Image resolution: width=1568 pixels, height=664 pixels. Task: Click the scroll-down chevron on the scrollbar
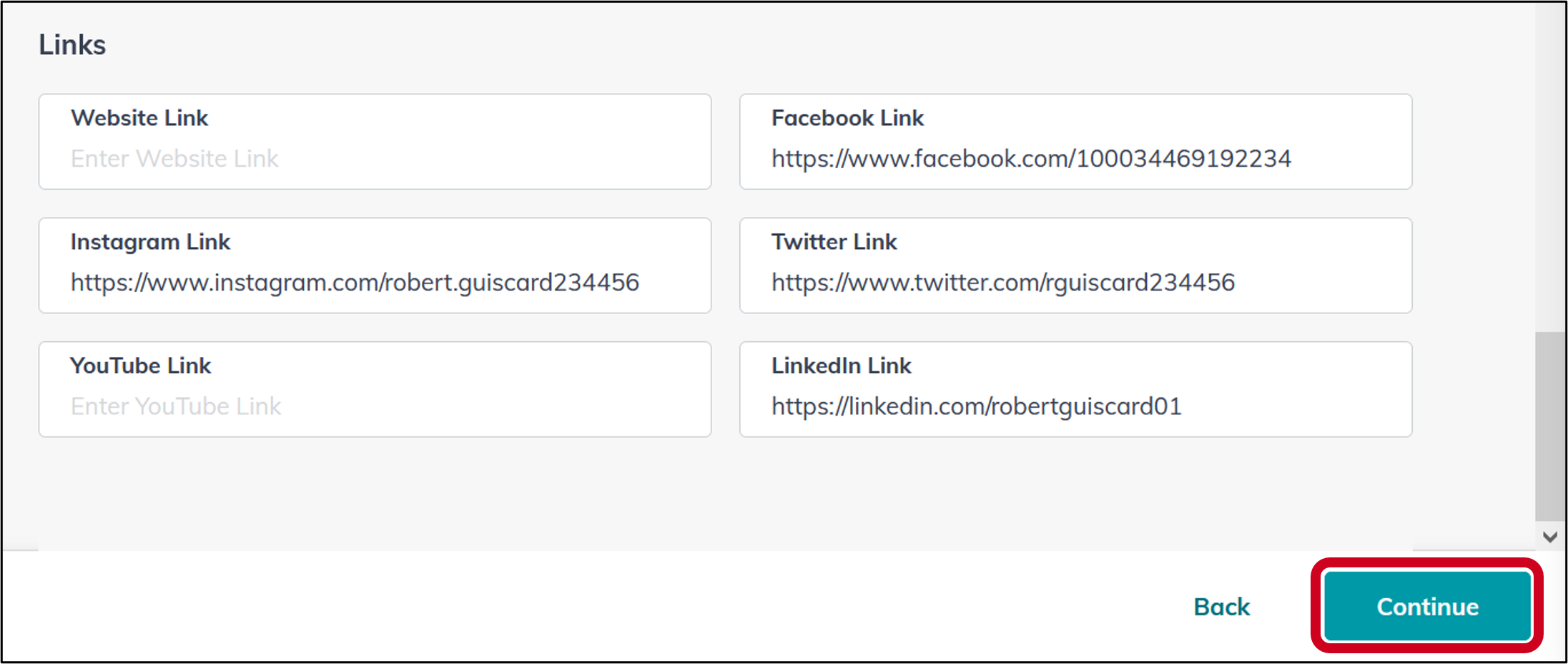click(x=1551, y=536)
